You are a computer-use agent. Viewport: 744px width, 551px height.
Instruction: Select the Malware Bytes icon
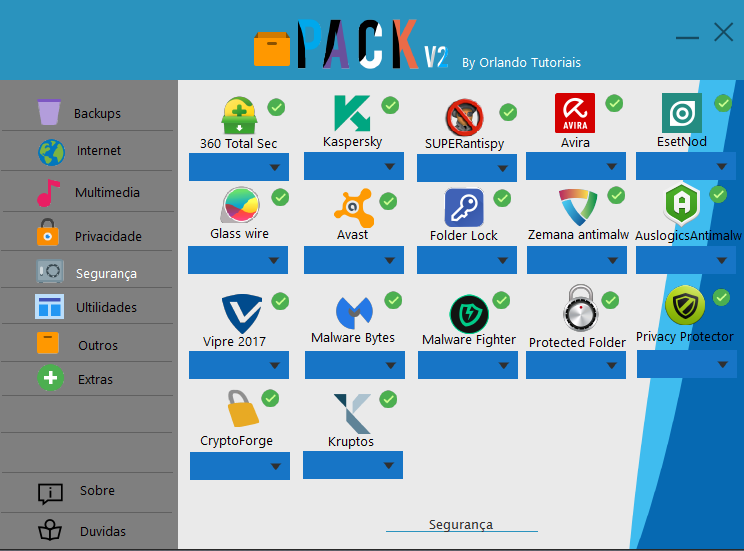[x=354, y=313]
